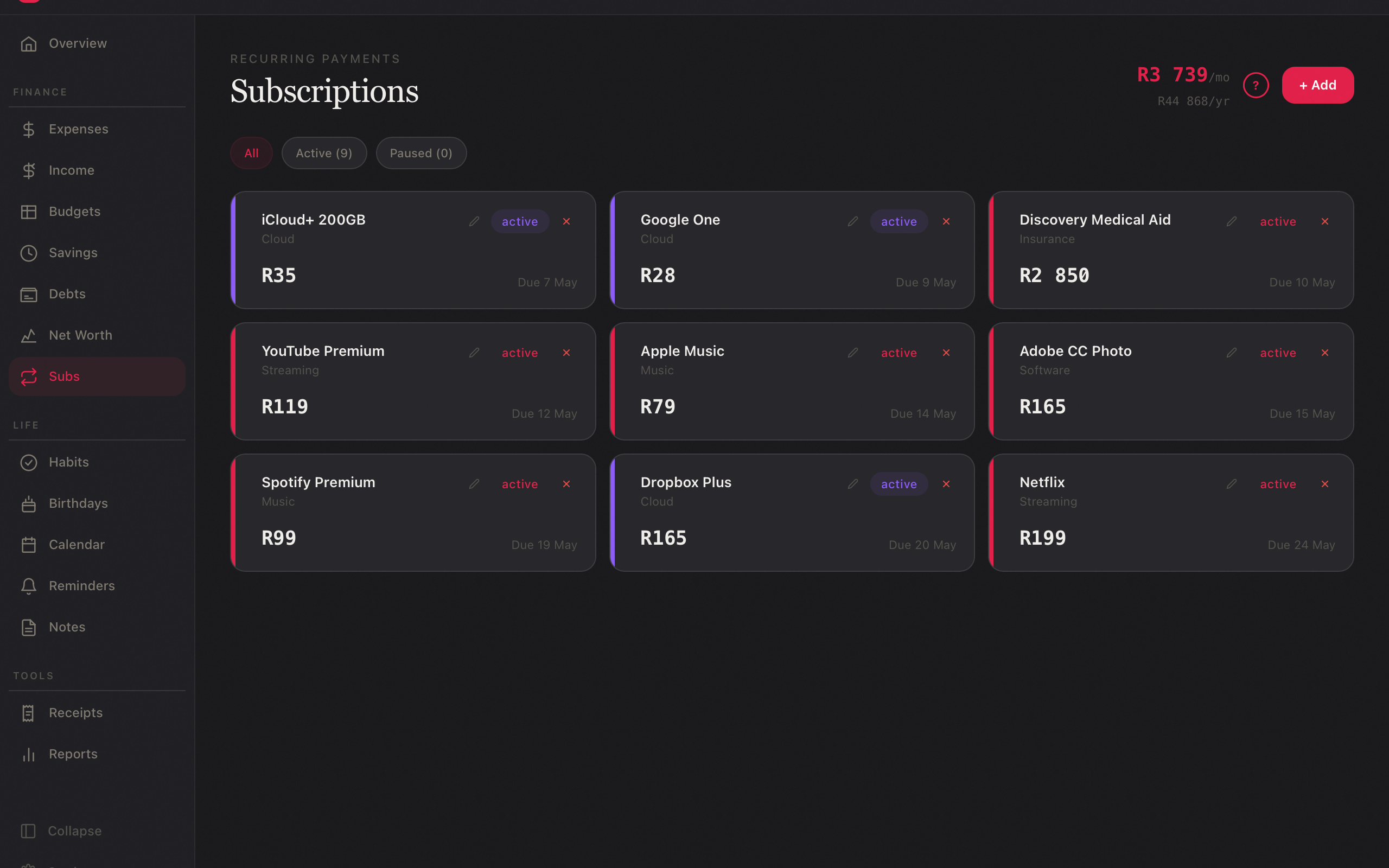Image resolution: width=1389 pixels, height=868 pixels.
Task: Delete the Discovery Medical Aid subscription
Action: coord(1325,221)
